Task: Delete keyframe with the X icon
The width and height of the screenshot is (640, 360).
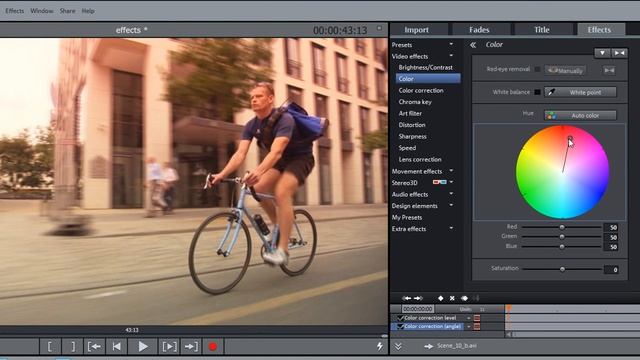Action: (452, 298)
